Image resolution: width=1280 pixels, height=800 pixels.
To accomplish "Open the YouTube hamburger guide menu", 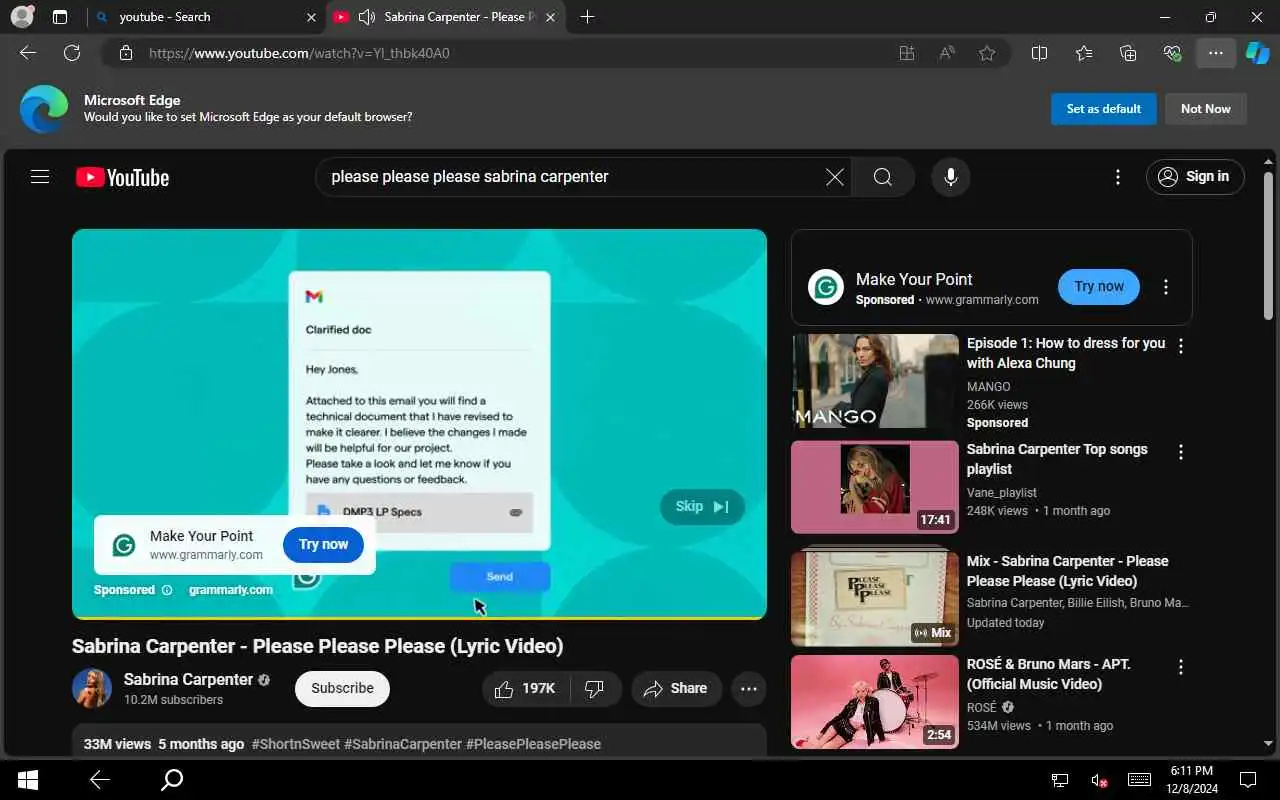I will coord(40,177).
